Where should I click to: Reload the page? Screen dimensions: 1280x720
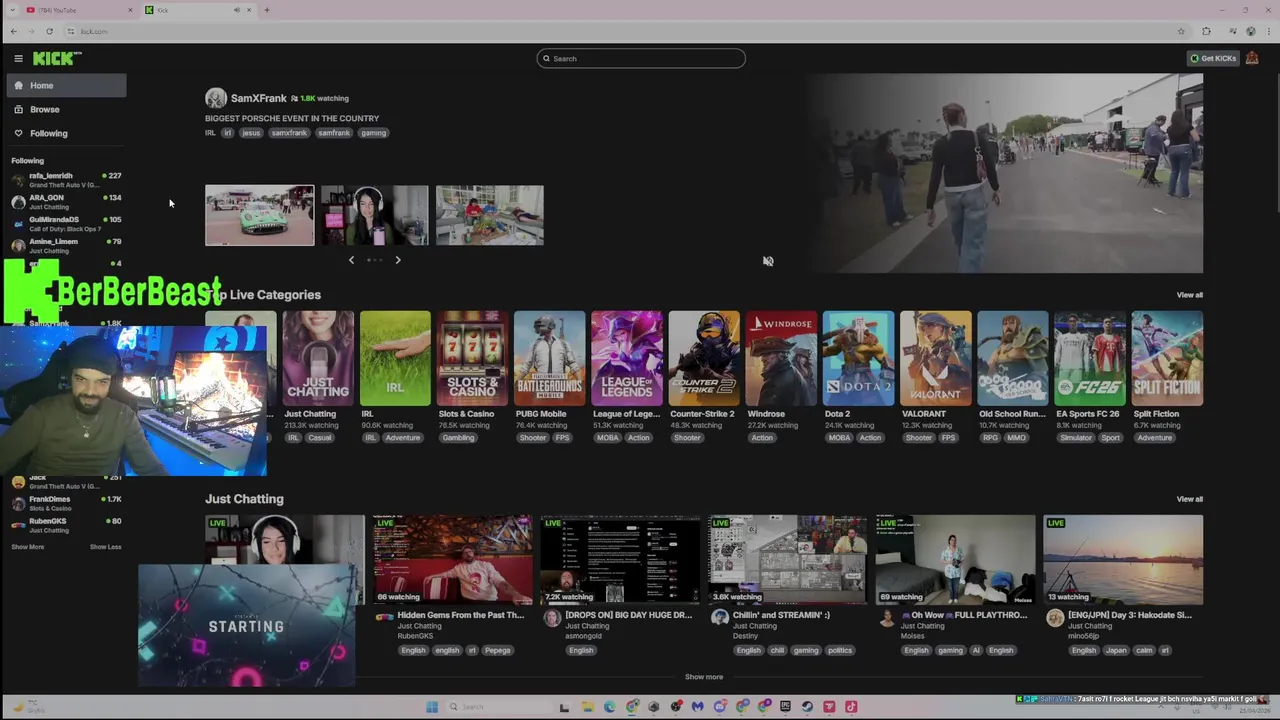pyautogui.click(x=49, y=31)
